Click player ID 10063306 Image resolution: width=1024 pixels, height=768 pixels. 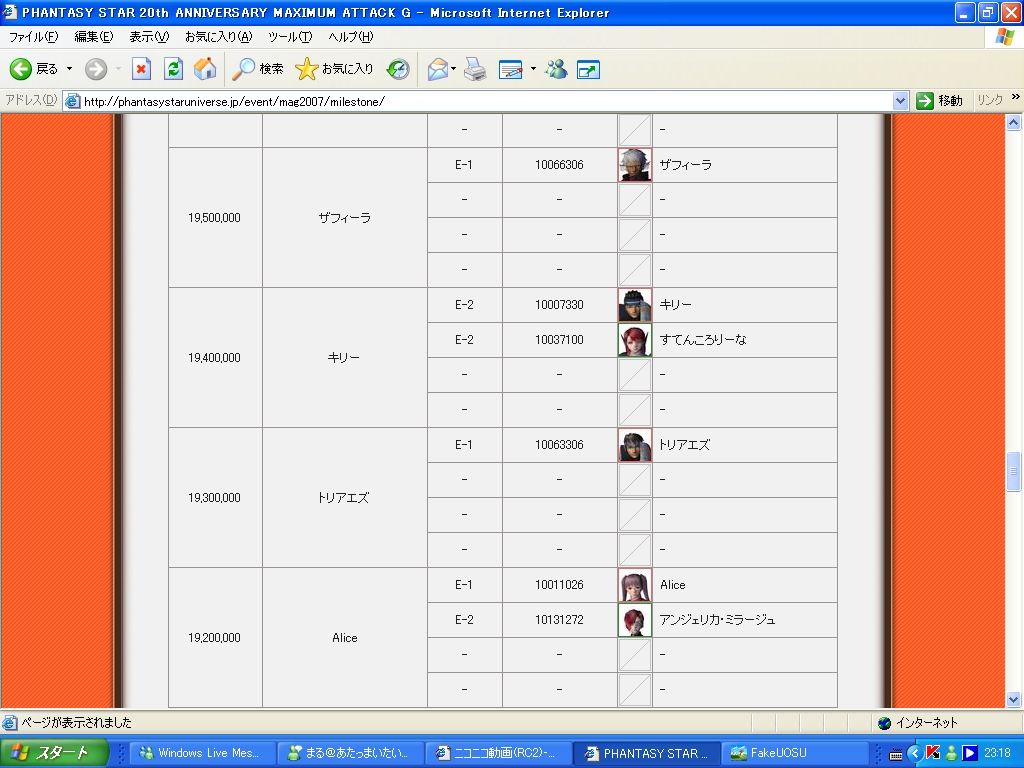click(559, 445)
